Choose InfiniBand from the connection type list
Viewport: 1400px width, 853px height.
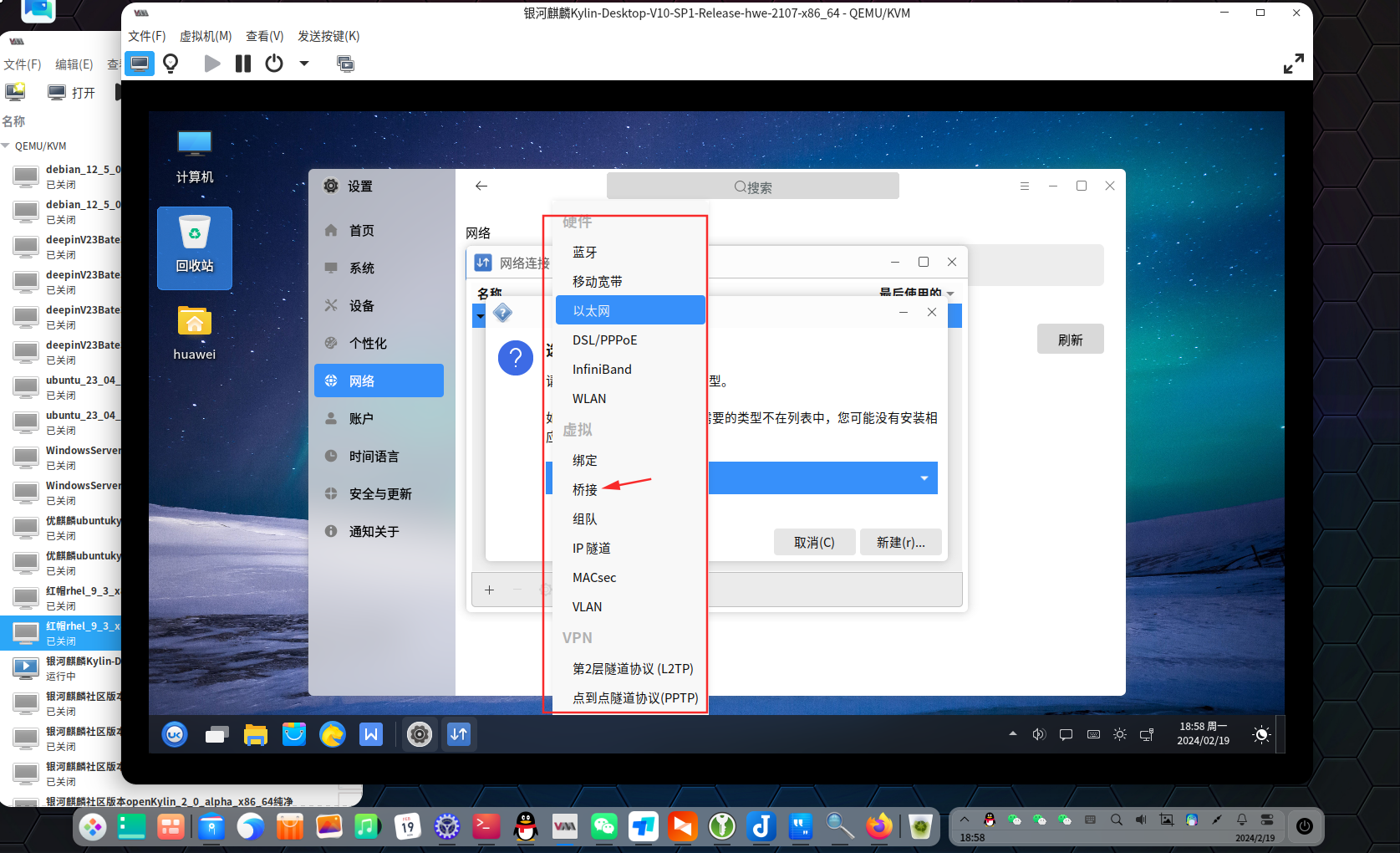[630, 369]
